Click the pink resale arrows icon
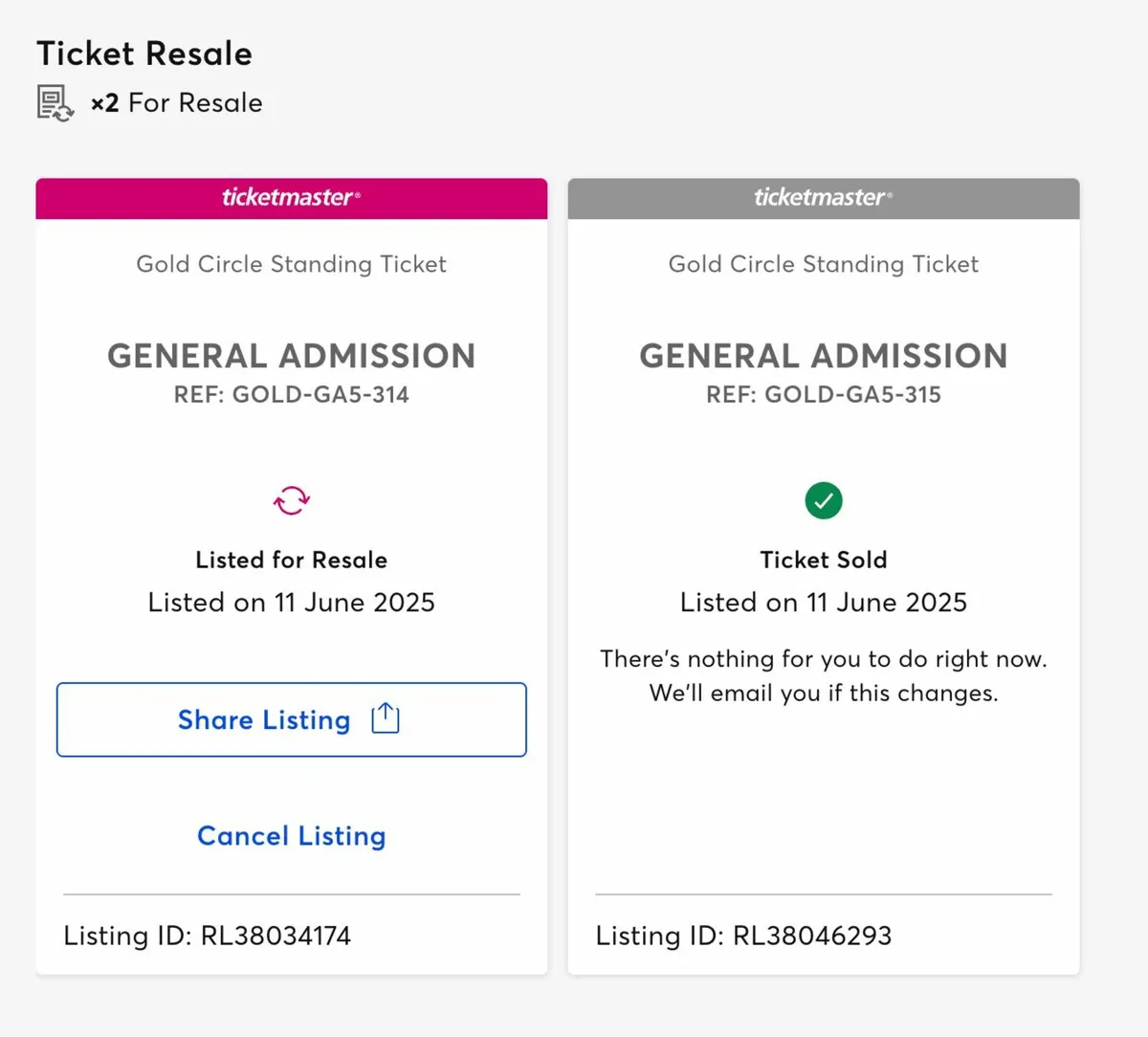Screen dimensions: 1148x1037 [292, 500]
